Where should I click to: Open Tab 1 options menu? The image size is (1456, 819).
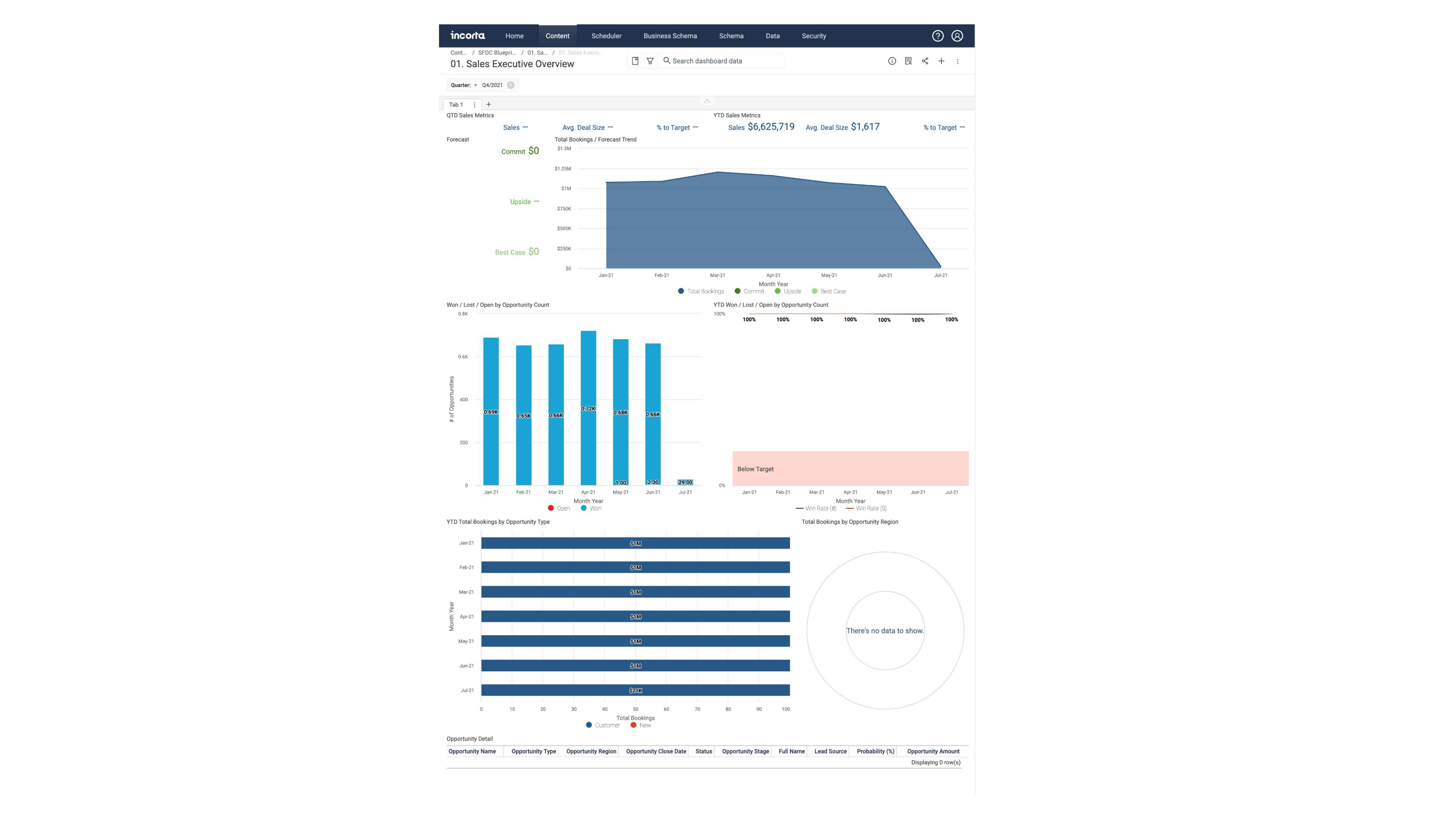pyautogui.click(x=474, y=104)
